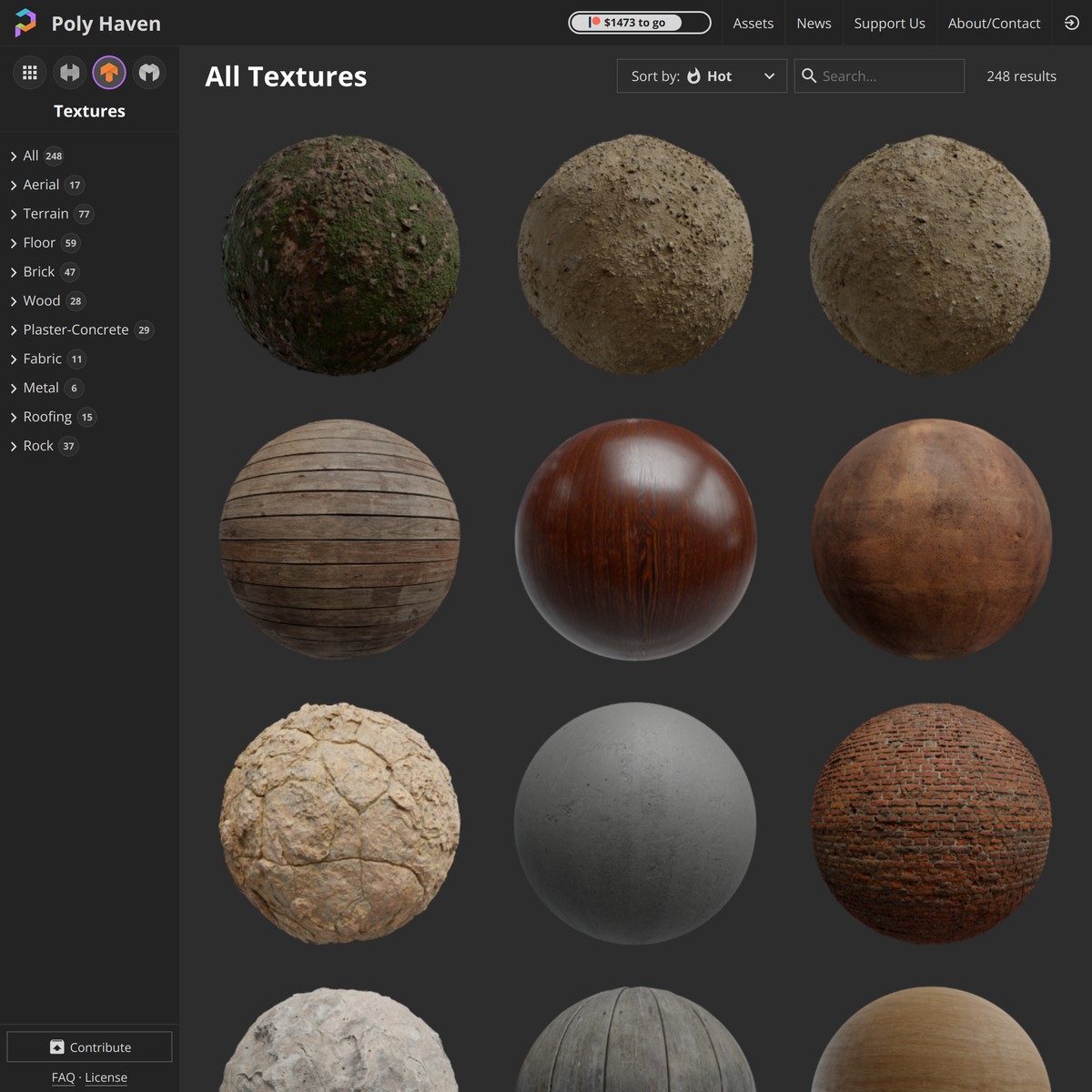Open the License page
The image size is (1092, 1092).
tap(106, 1077)
